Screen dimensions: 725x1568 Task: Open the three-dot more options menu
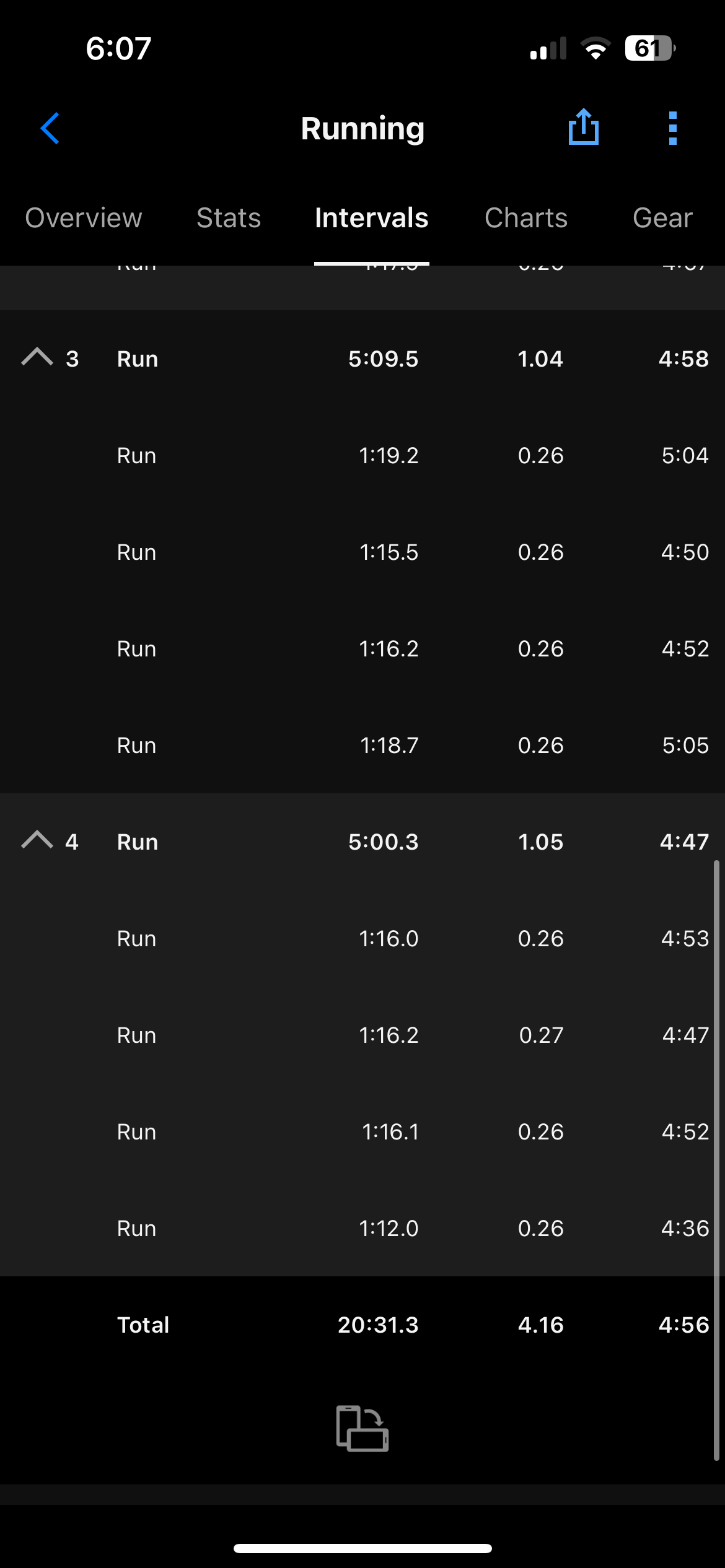[x=672, y=128]
